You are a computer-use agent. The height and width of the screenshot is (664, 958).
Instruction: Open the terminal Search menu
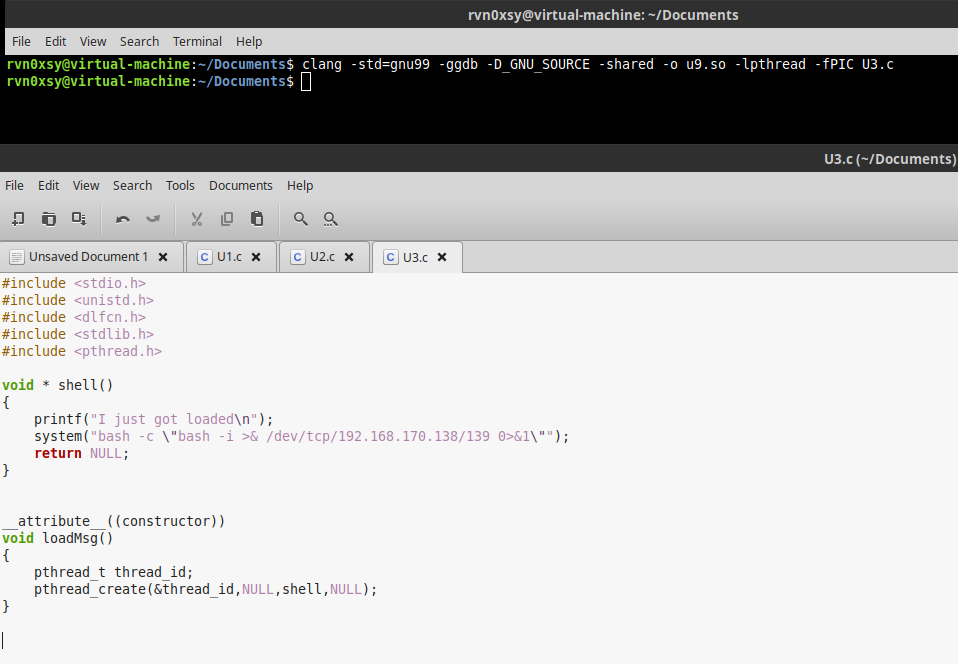(x=139, y=42)
